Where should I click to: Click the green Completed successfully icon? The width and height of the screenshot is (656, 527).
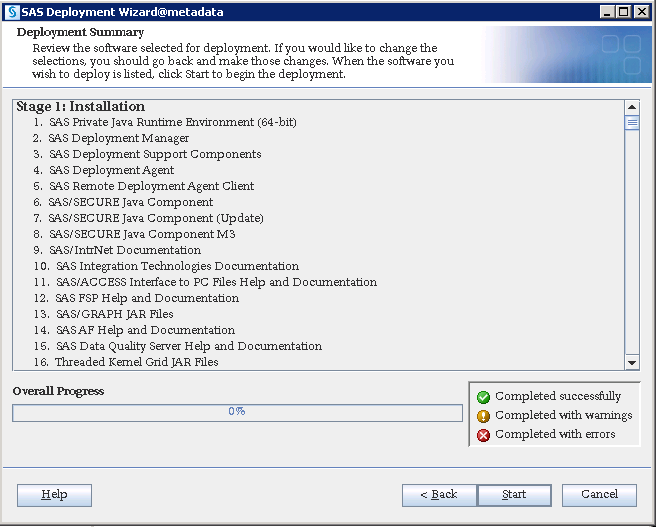tap(484, 397)
